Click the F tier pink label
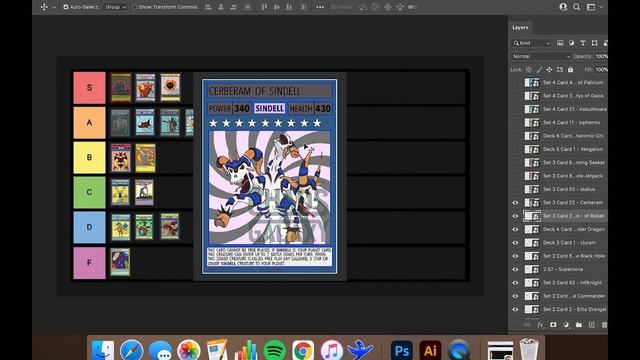Viewport: 640px width, 360px height. pyautogui.click(x=89, y=263)
